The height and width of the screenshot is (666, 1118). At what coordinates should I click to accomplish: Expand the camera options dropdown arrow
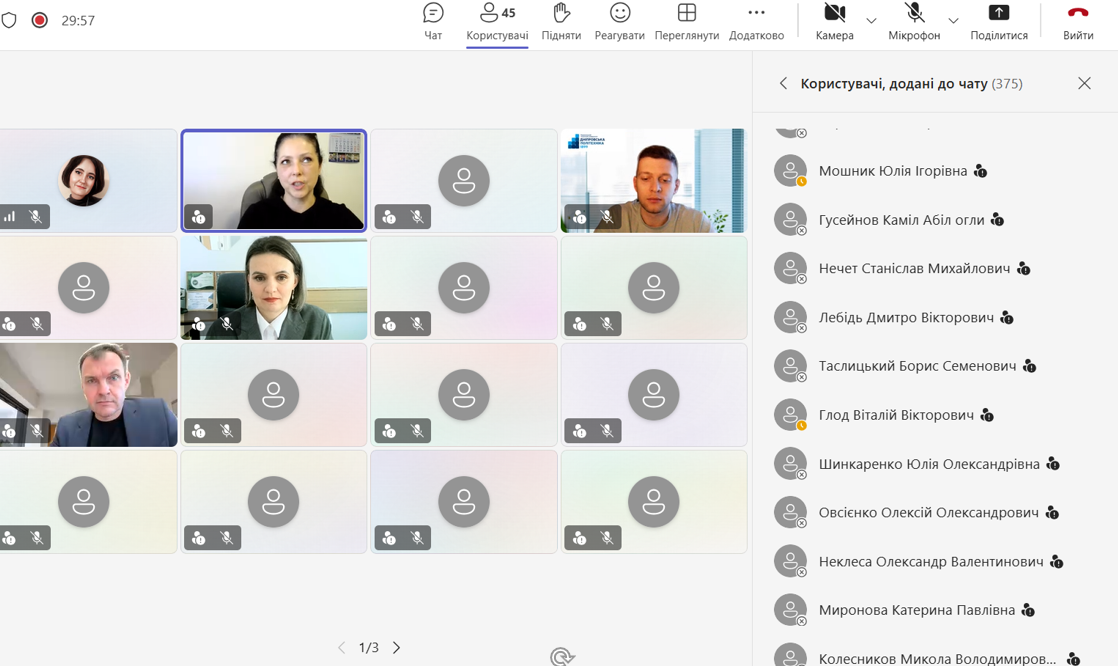871,21
